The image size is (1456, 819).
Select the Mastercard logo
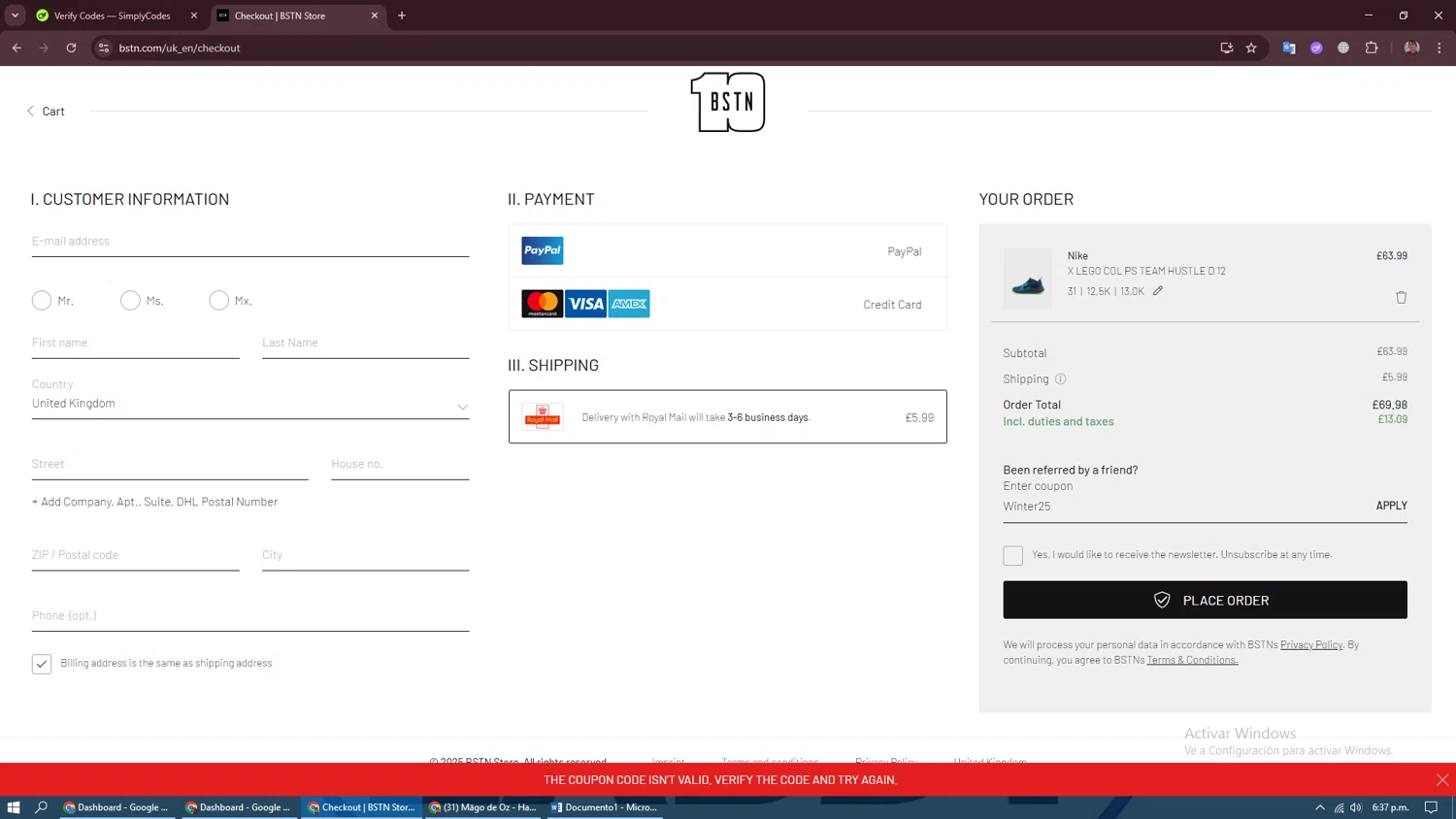click(543, 304)
